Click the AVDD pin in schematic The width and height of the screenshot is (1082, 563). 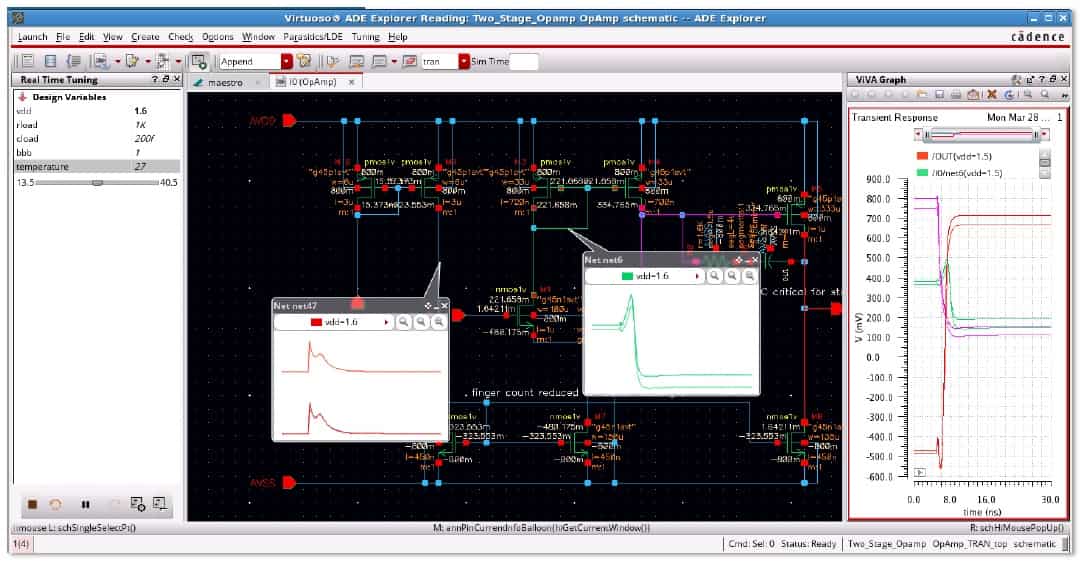click(289, 121)
